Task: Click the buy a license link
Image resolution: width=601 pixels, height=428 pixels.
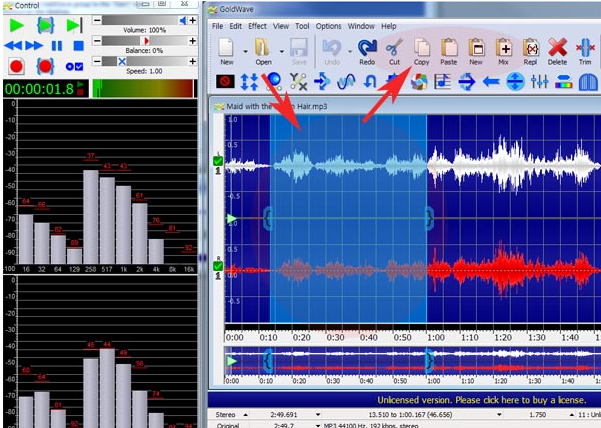Action: (482, 400)
